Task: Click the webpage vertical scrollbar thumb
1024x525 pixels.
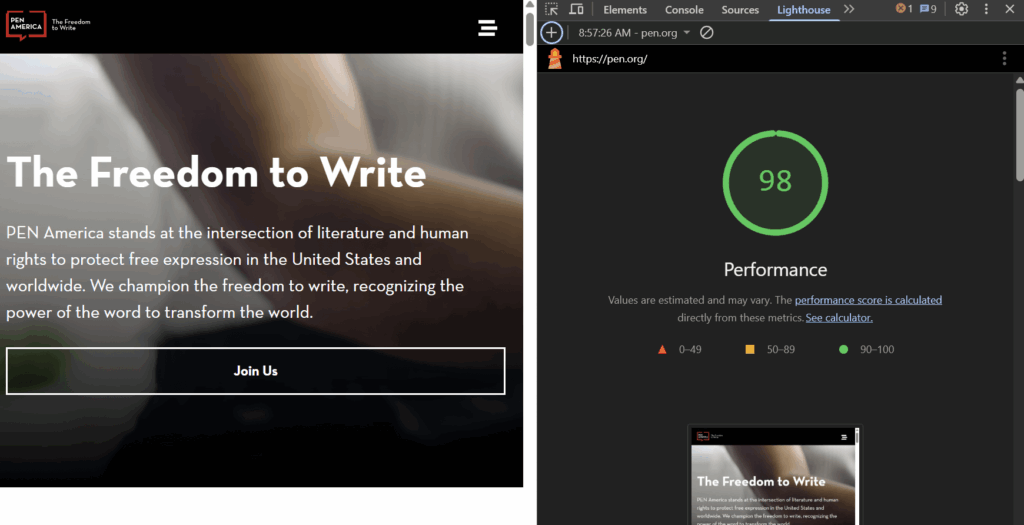Action: click(530, 28)
